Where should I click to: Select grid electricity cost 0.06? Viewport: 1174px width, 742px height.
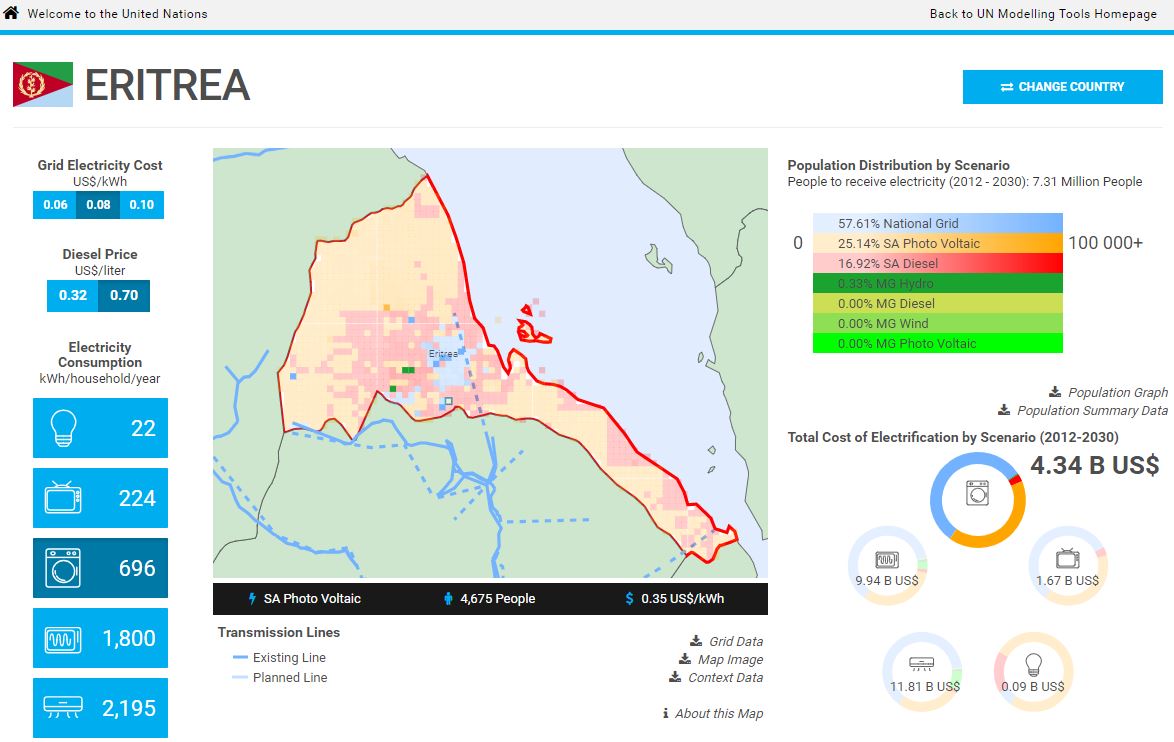pyautogui.click(x=55, y=204)
